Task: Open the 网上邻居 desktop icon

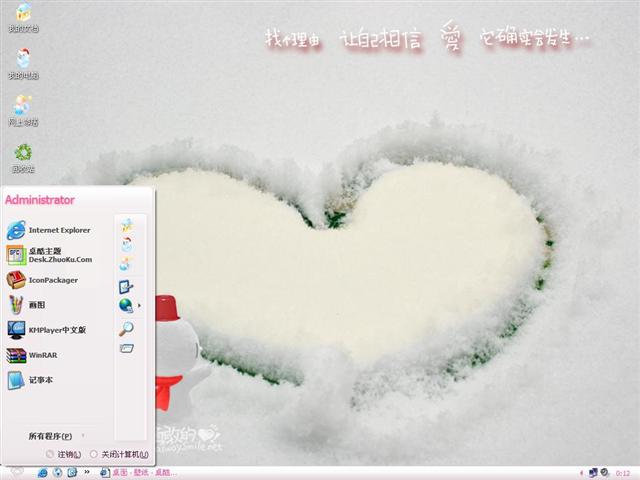Action: click(23, 110)
